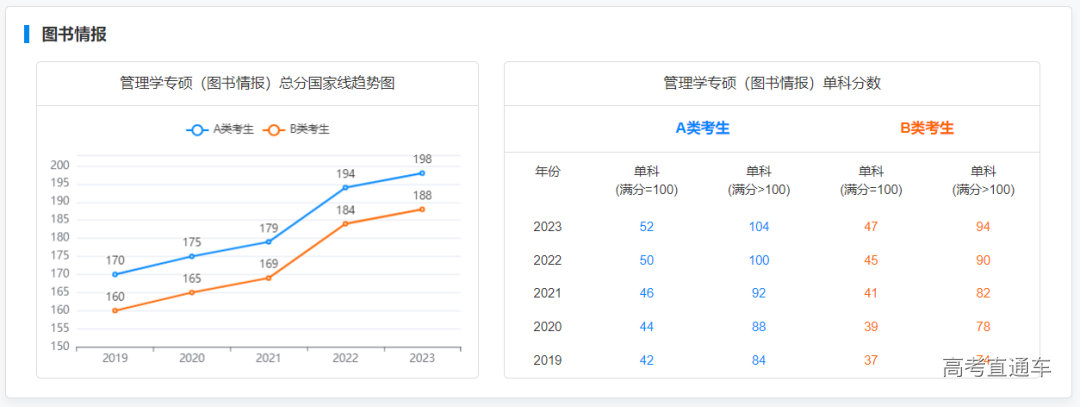Toggle the B类考生 legend series
The height and width of the screenshot is (407, 1080).
coord(296,129)
